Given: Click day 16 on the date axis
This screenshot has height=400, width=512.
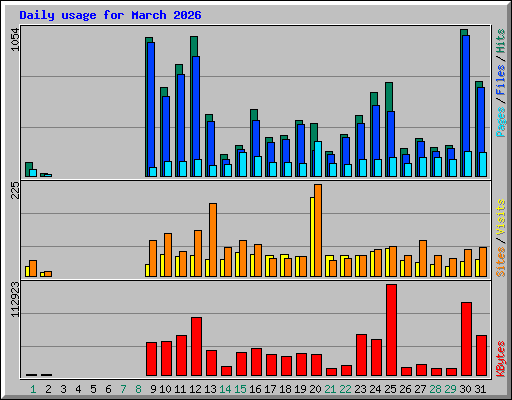Looking at the screenshot, I should click(255, 389).
